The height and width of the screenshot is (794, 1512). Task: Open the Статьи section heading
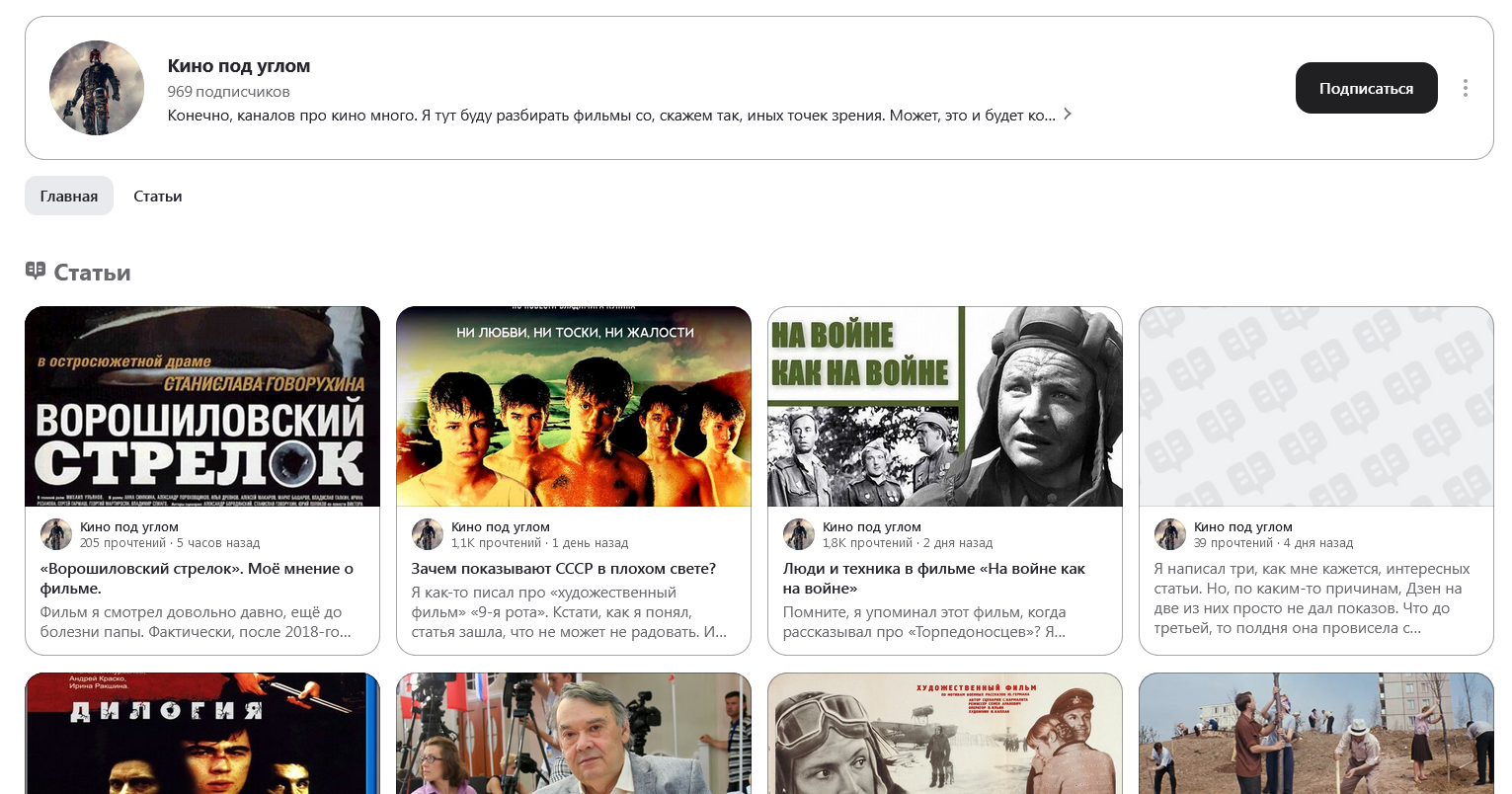click(x=92, y=273)
